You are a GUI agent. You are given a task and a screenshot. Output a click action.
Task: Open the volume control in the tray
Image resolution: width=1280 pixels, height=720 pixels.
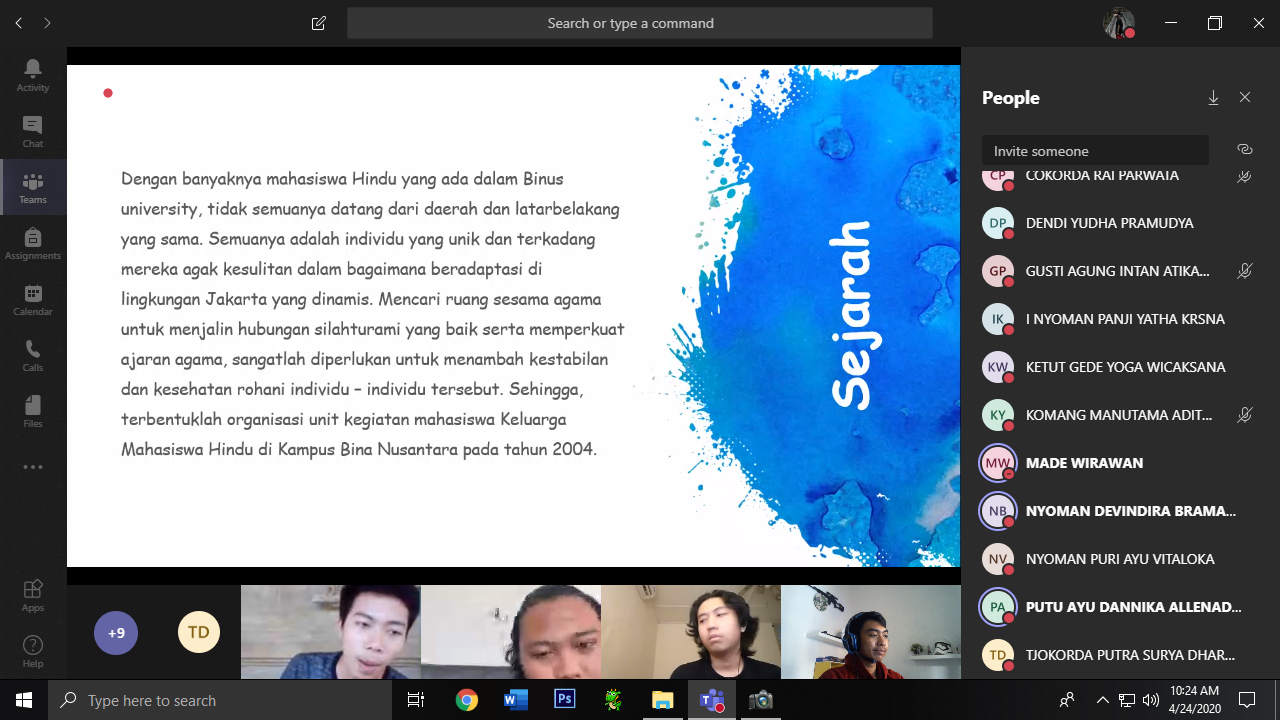1151,700
